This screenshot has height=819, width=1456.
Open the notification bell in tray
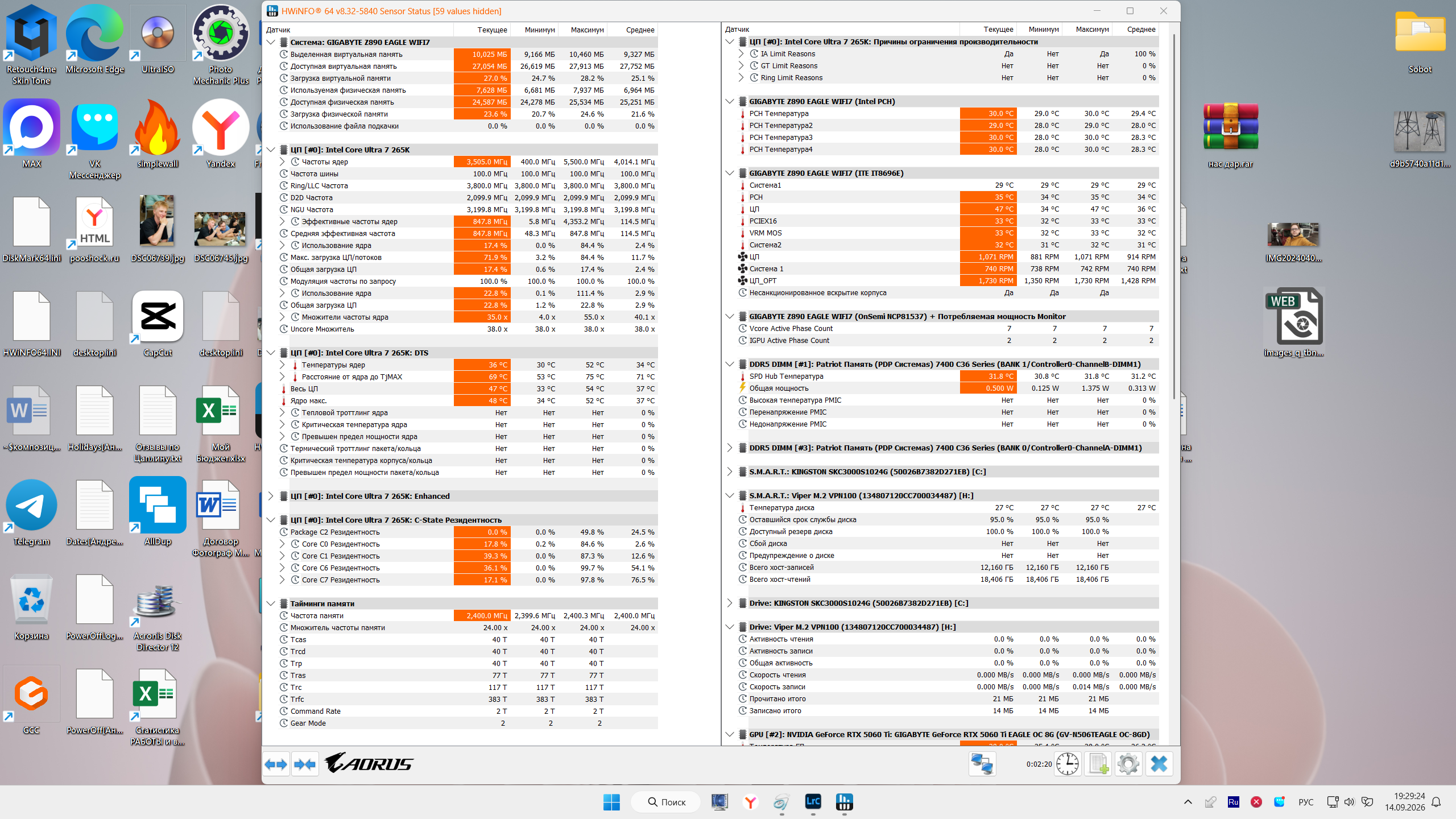(x=1436, y=802)
